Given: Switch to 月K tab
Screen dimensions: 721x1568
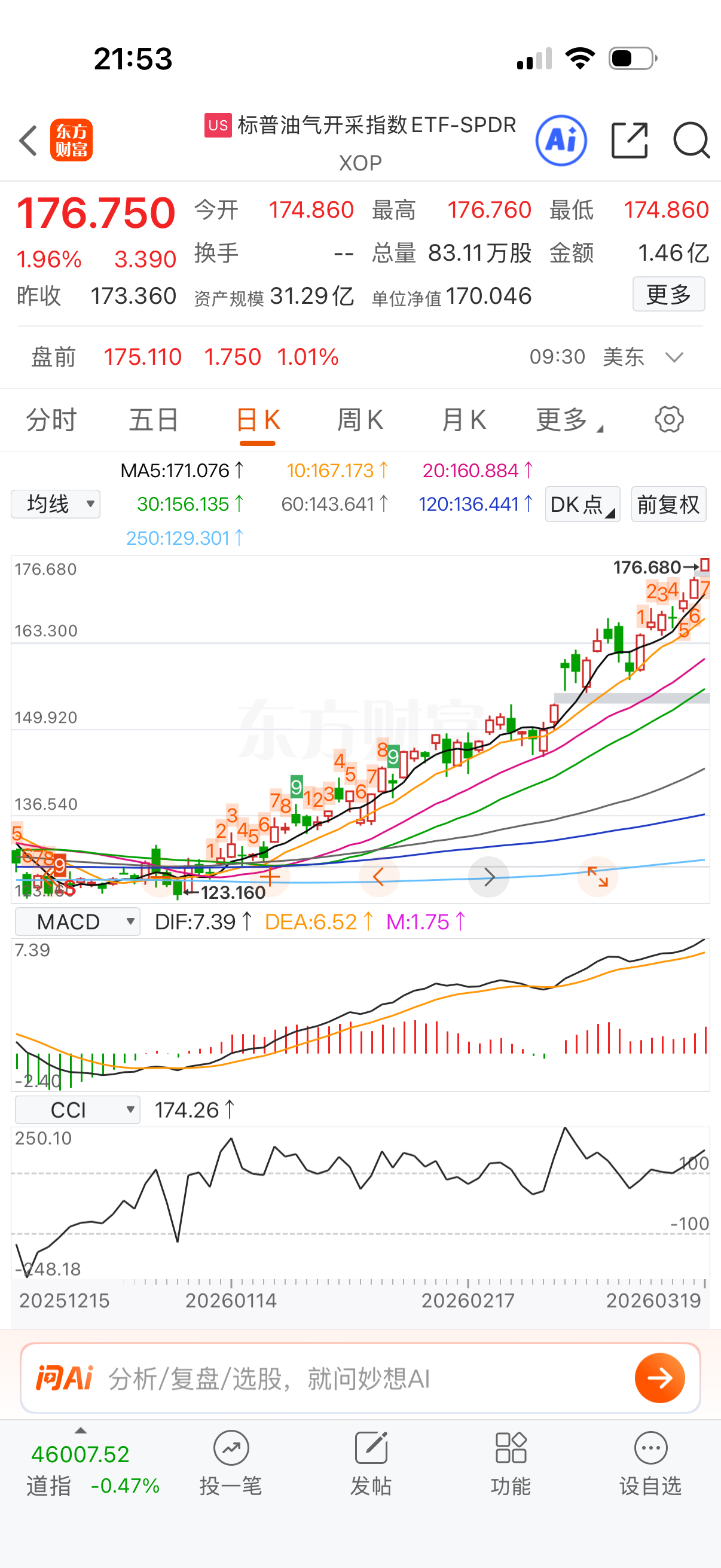Looking at the screenshot, I should tap(464, 420).
